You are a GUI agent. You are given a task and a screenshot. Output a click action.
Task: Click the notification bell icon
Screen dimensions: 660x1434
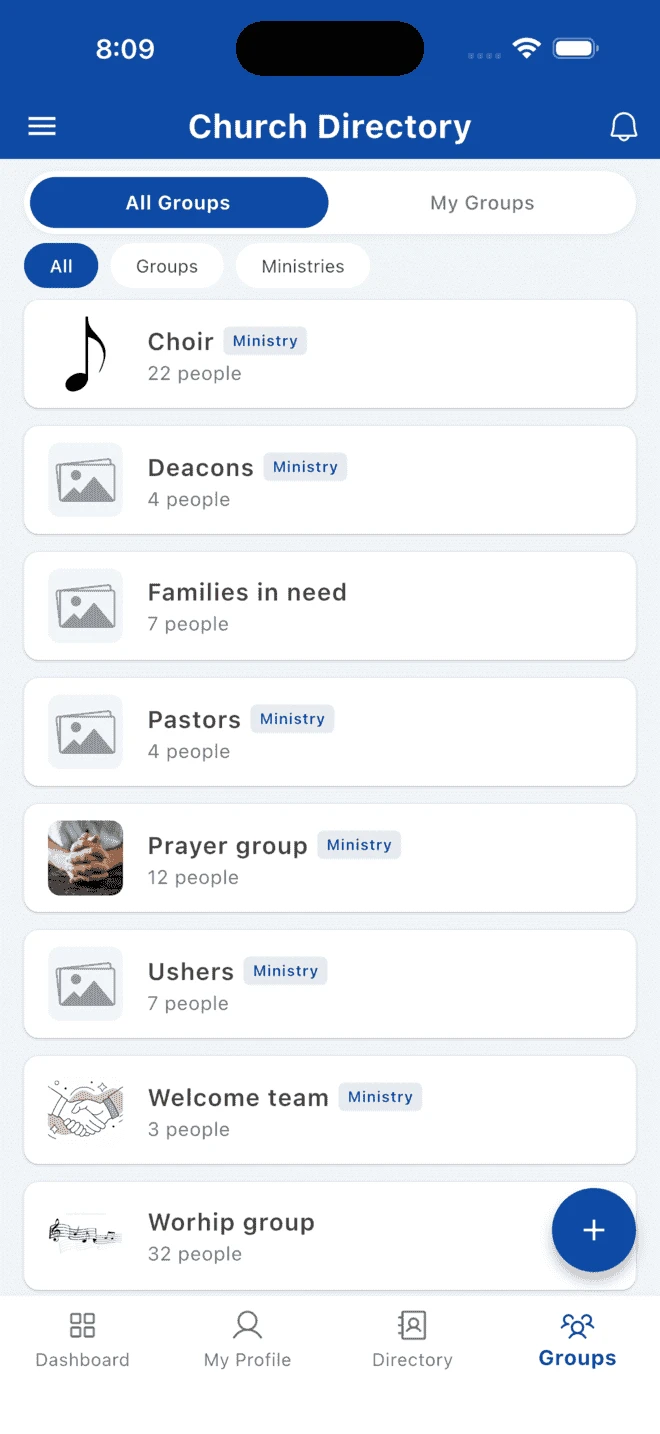(x=624, y=126)
